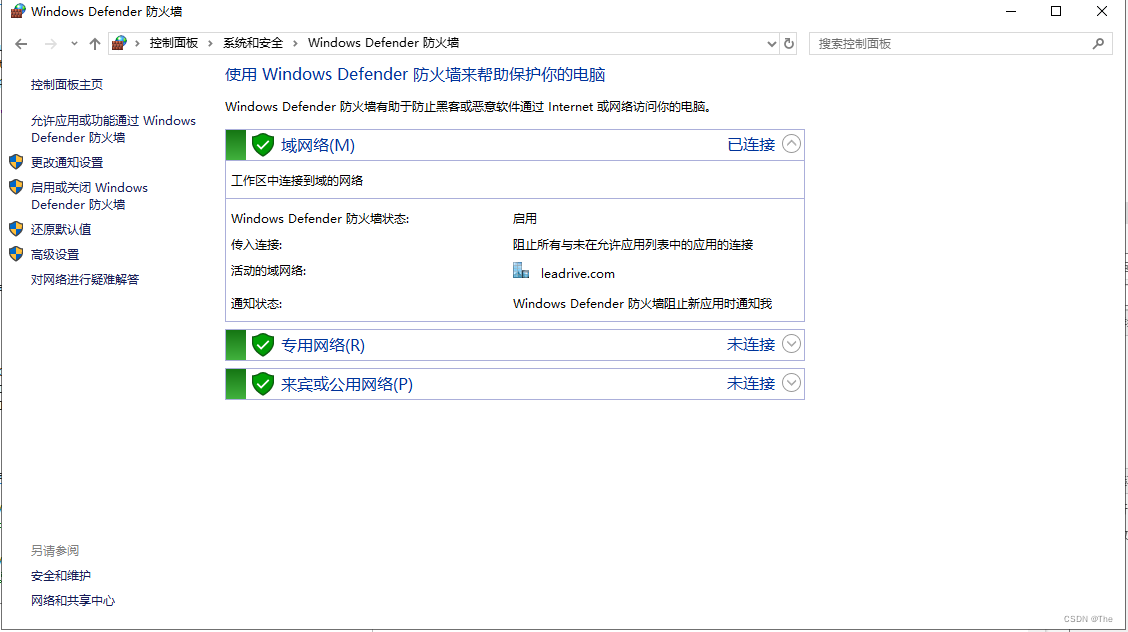This screenshot has height=632, width=1128.
Task: Click green shield icon of 域网络(M)
Action: tap(263, 145)
